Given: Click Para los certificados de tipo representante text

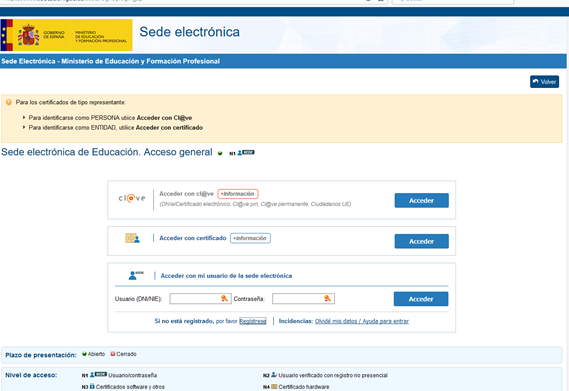Looking at the screenshot, I should (71, 102).
